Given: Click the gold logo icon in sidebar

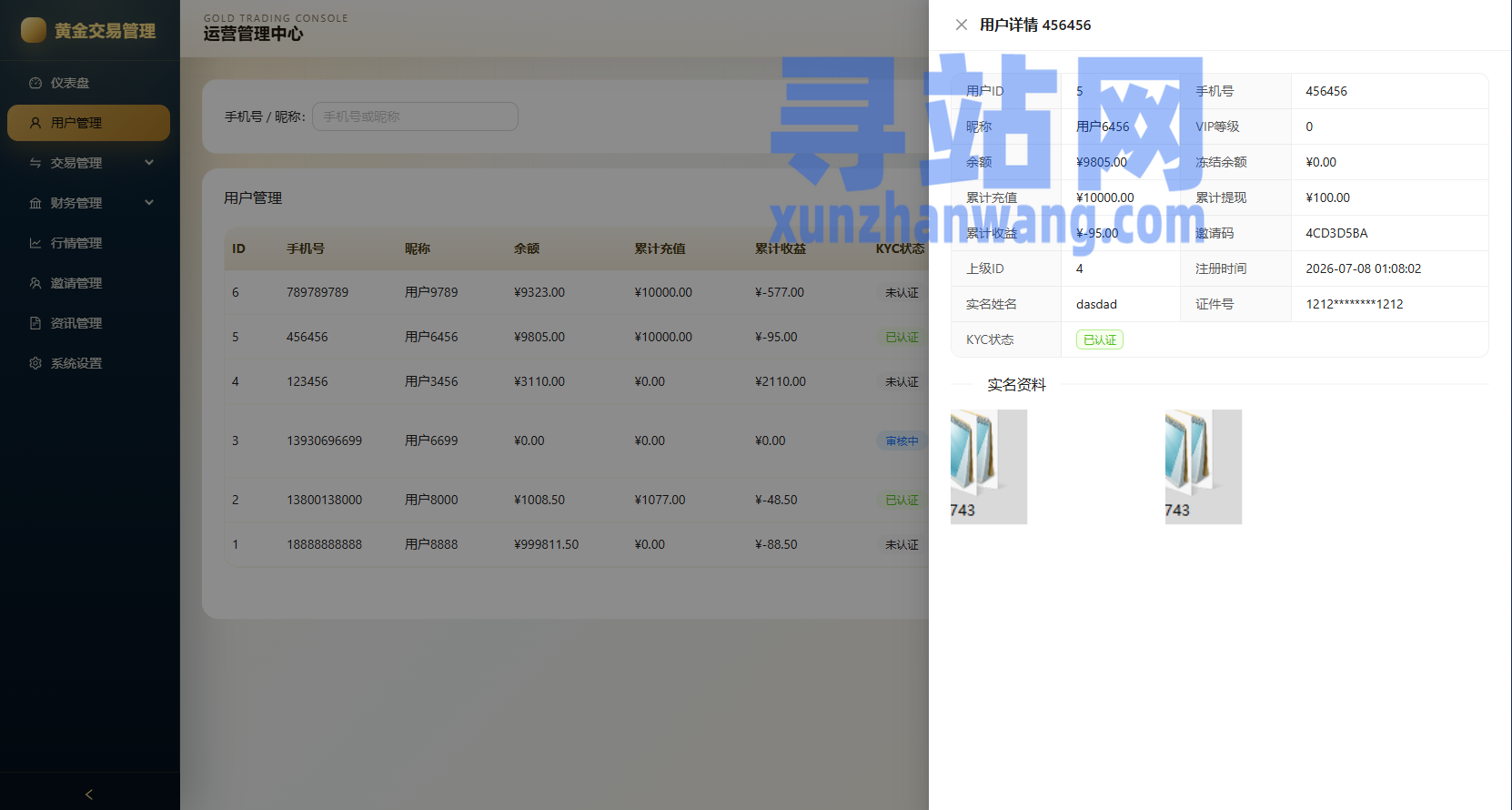Looking at the screenshot, I should (34, 30).
